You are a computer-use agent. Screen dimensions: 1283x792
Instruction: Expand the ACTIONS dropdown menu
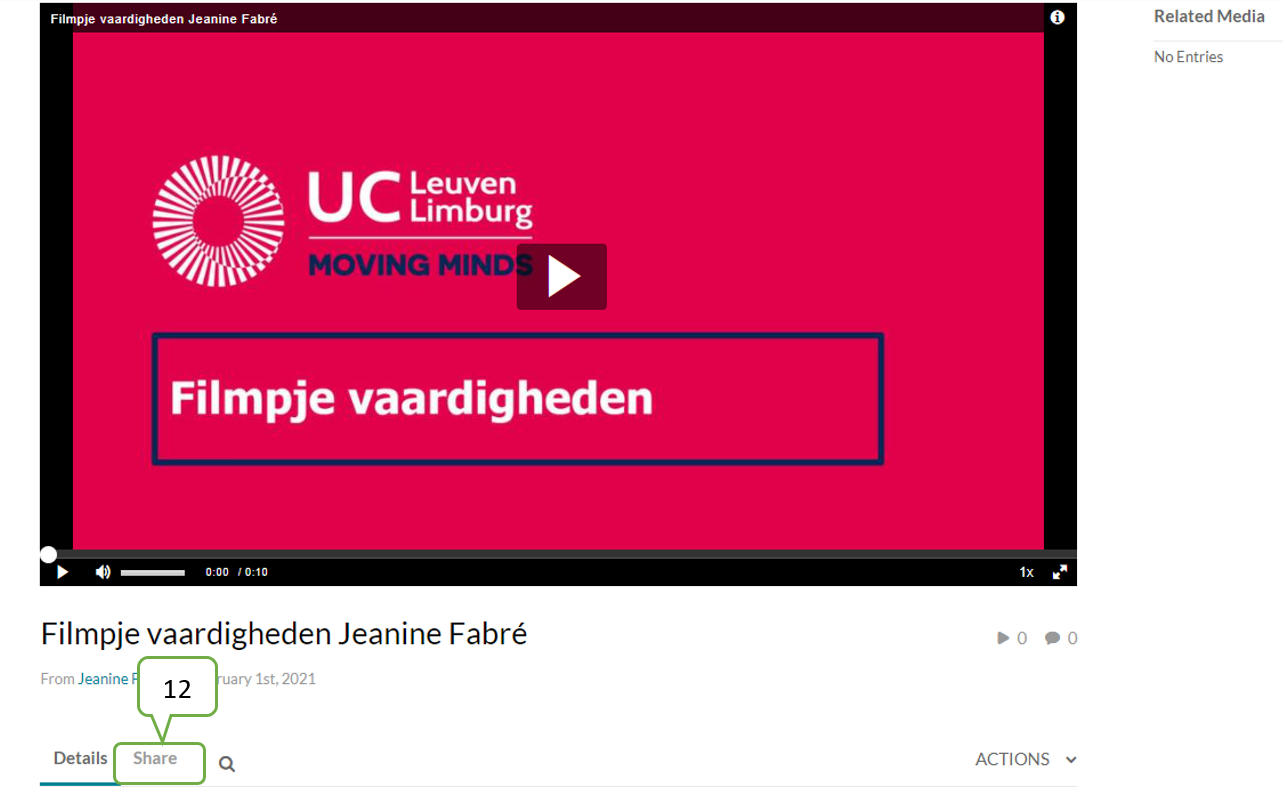click(x=1026, y=759)
